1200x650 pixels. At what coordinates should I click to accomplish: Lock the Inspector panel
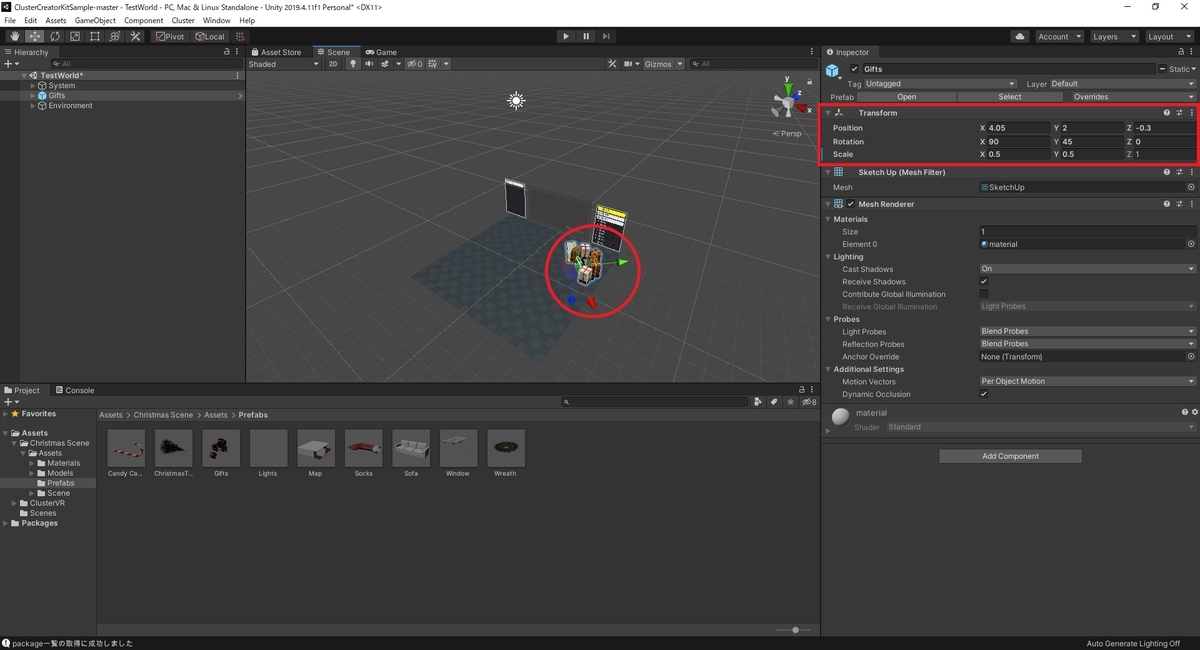tap(1180, 52)
